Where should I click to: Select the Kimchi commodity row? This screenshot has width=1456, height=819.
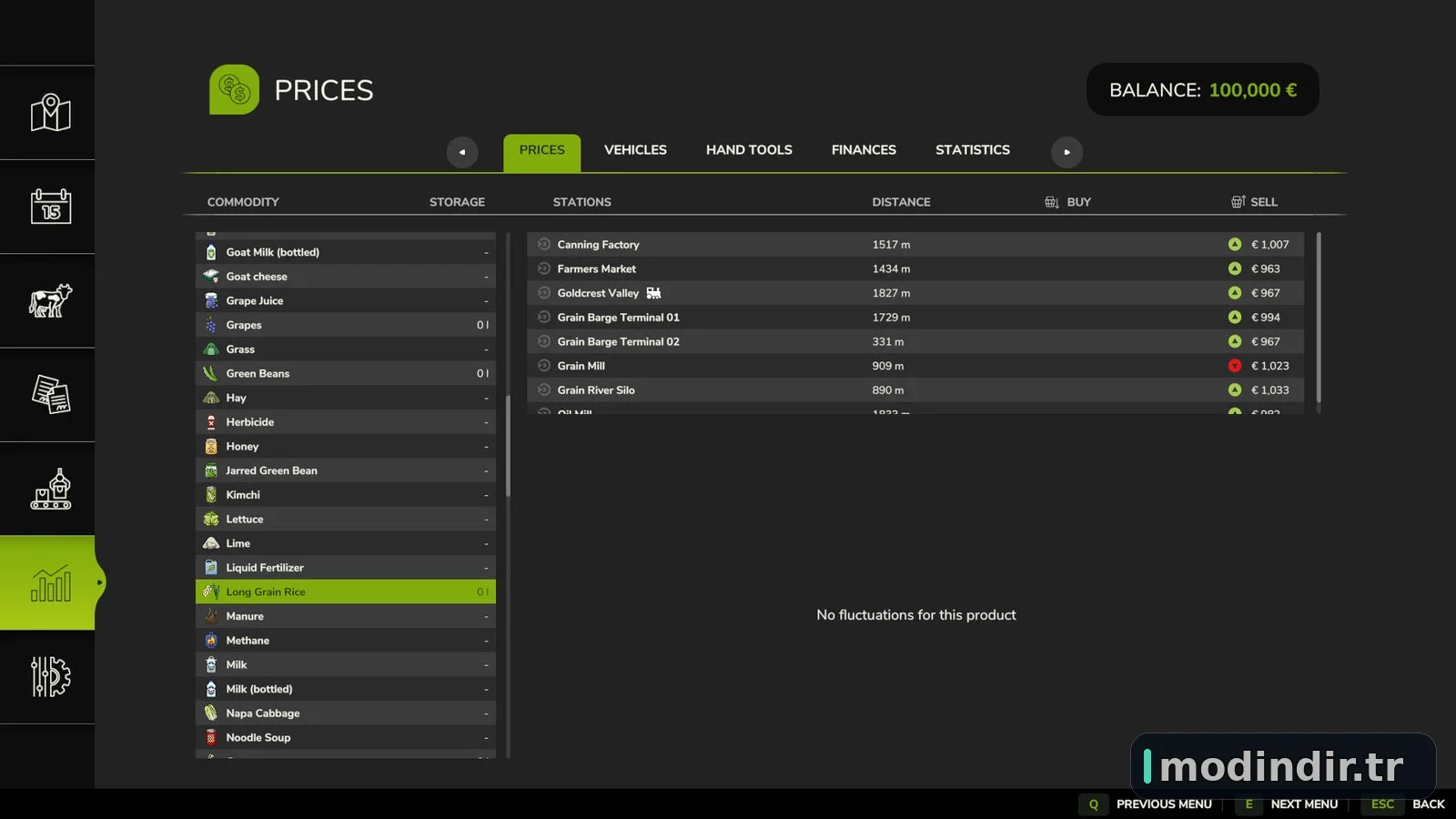click(x=346, y=495)
